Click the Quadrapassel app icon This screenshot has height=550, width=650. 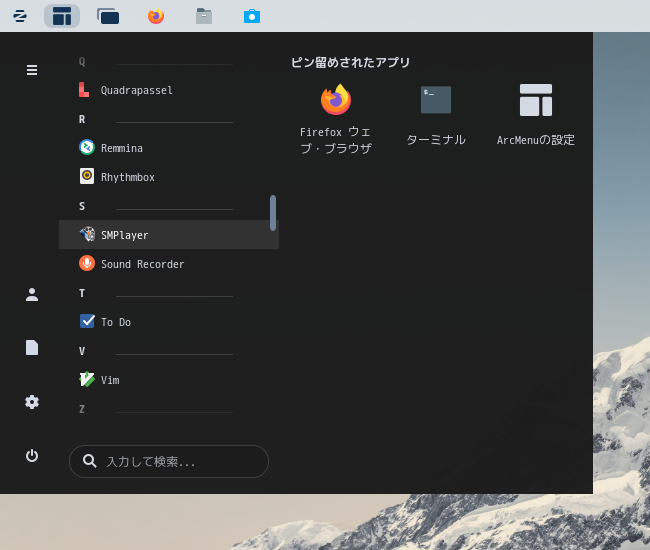point(84,90)
